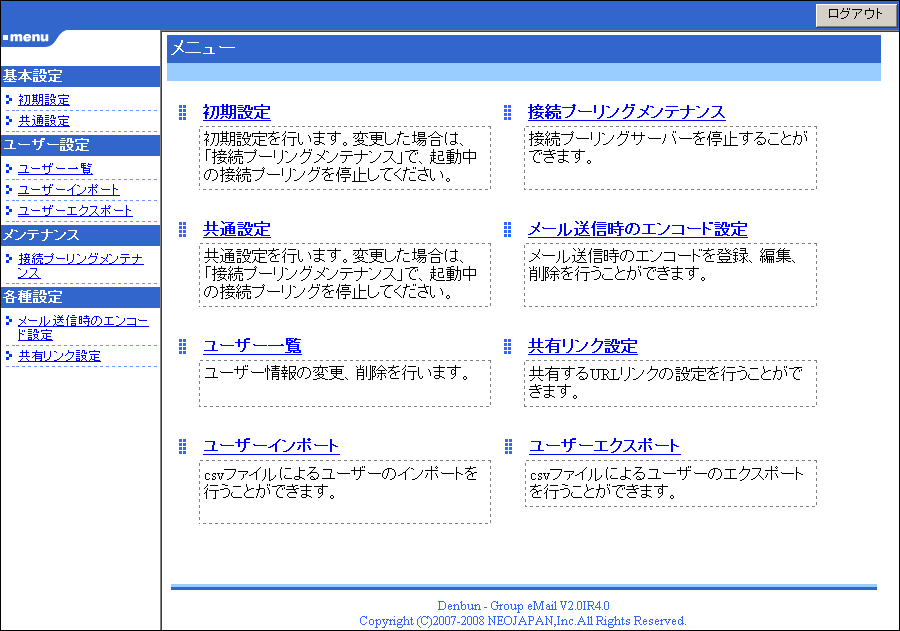Select ユーザー一覧 in the left sidebar
Screen dimensions: 900x631
coord(55,169)
